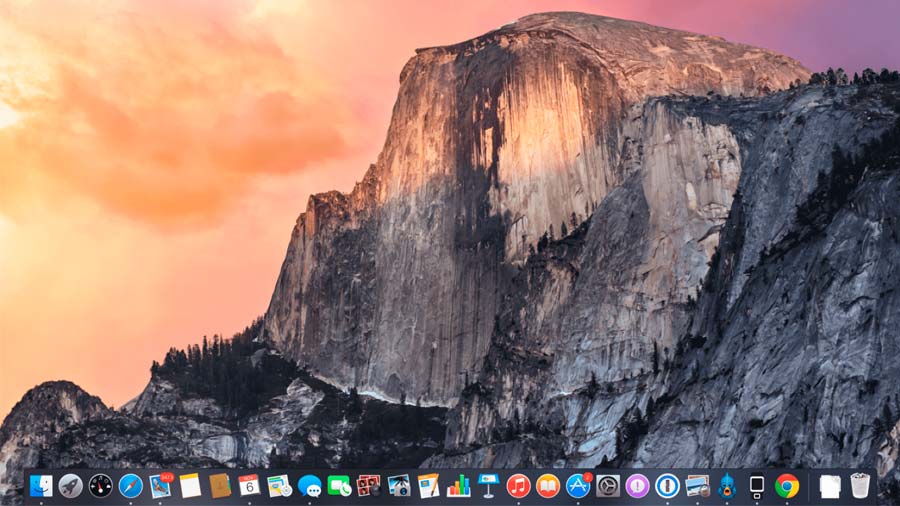The image size is (900, 506).
Task: Open Finder from the Dock
Action: (41, 486)
